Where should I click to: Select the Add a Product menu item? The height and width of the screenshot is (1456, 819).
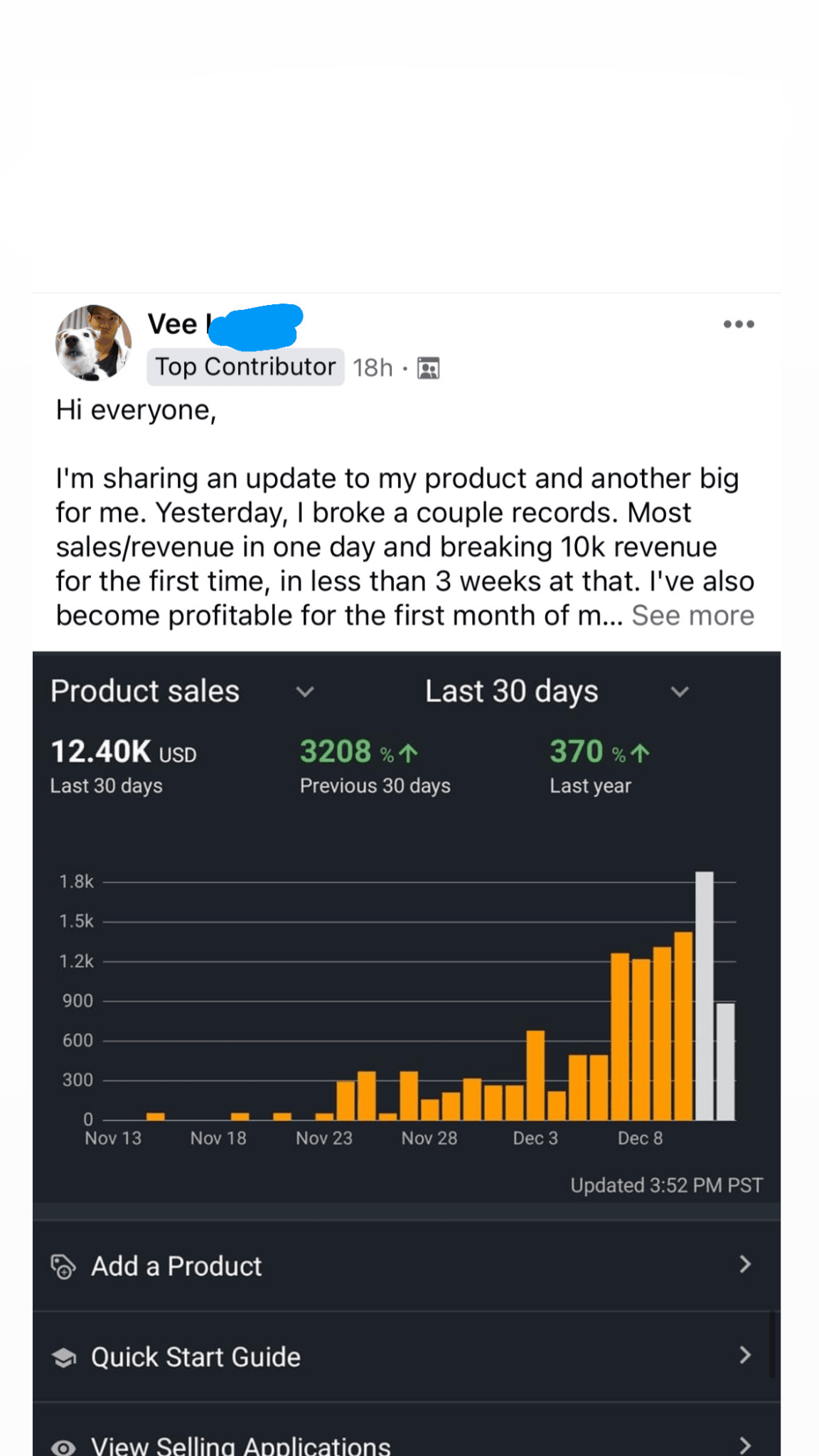[176, 1266]
